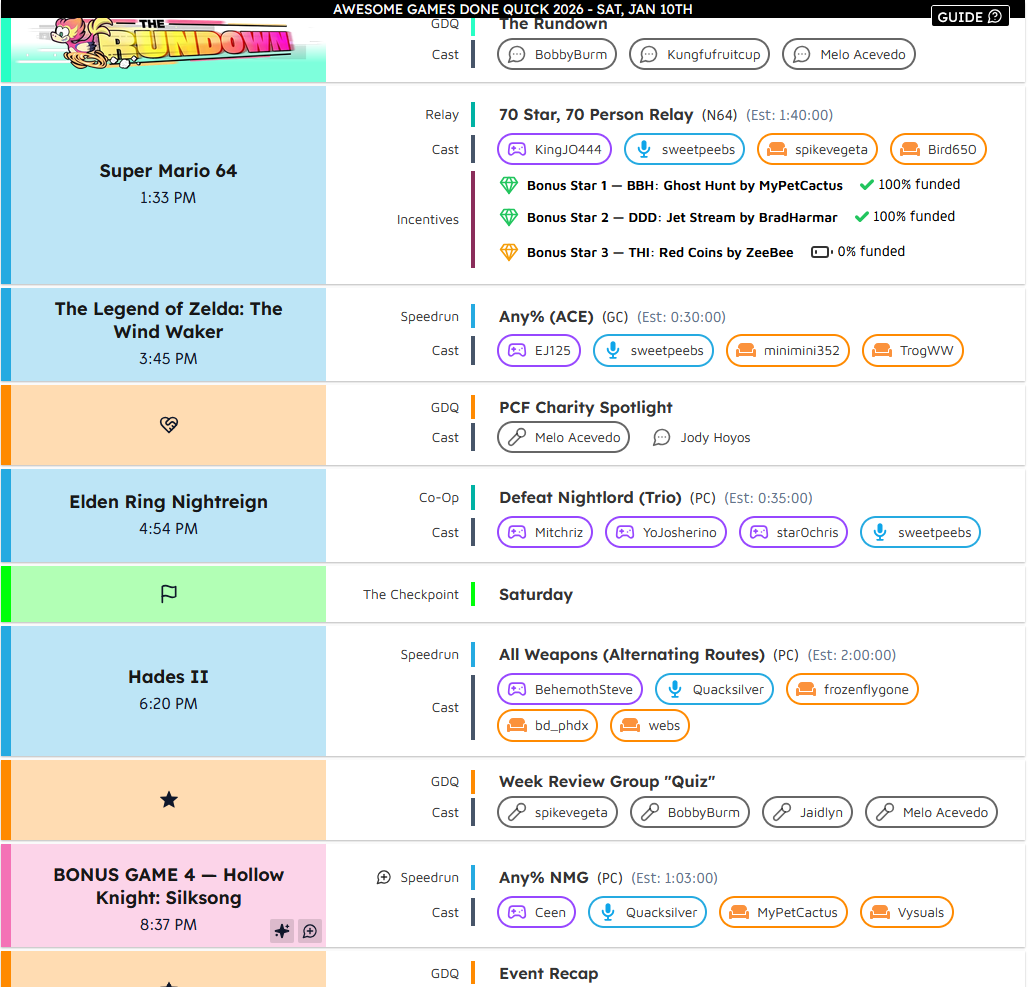Click sweetpeebs in Elden Ring Nightreign cast

pos(920,532)
